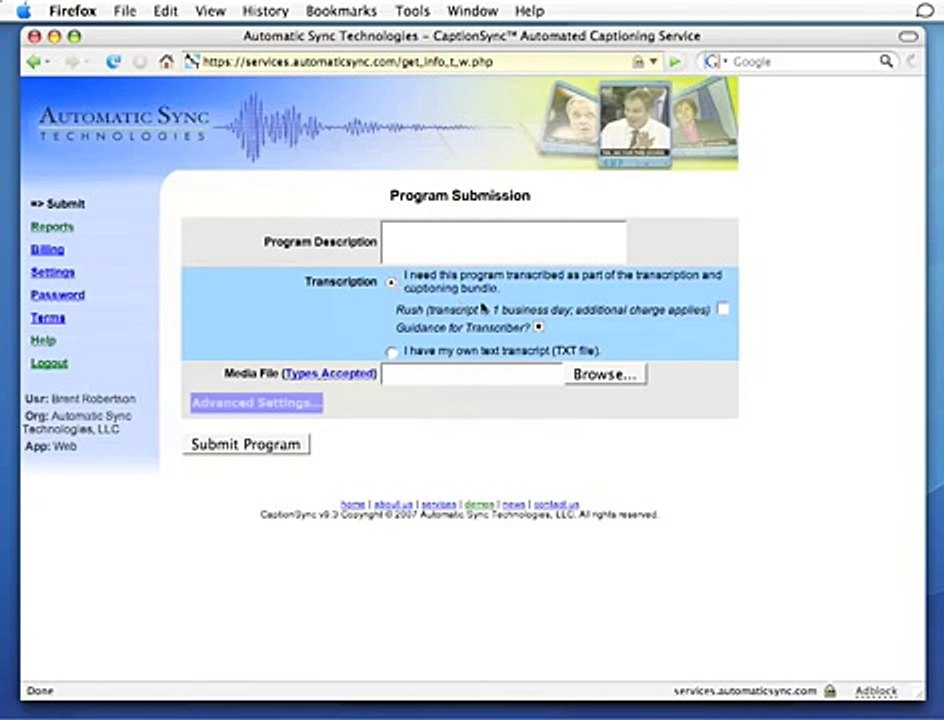The image size is (944, 720).
Task: Reload the page with the refresh icon
Action: tap(113, 61)
